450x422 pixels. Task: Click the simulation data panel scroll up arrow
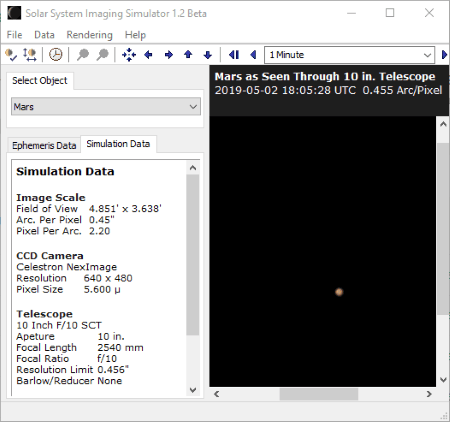(x=193, y=168)
